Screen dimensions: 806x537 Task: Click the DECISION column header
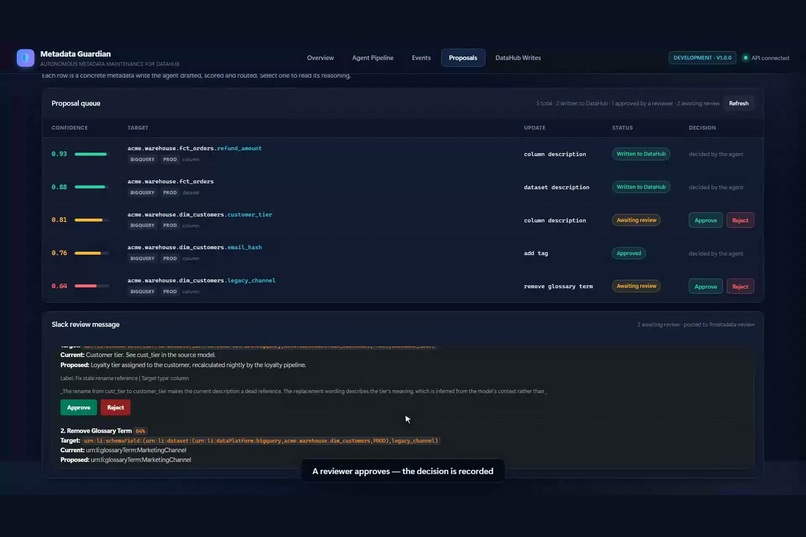click(702, 128)
